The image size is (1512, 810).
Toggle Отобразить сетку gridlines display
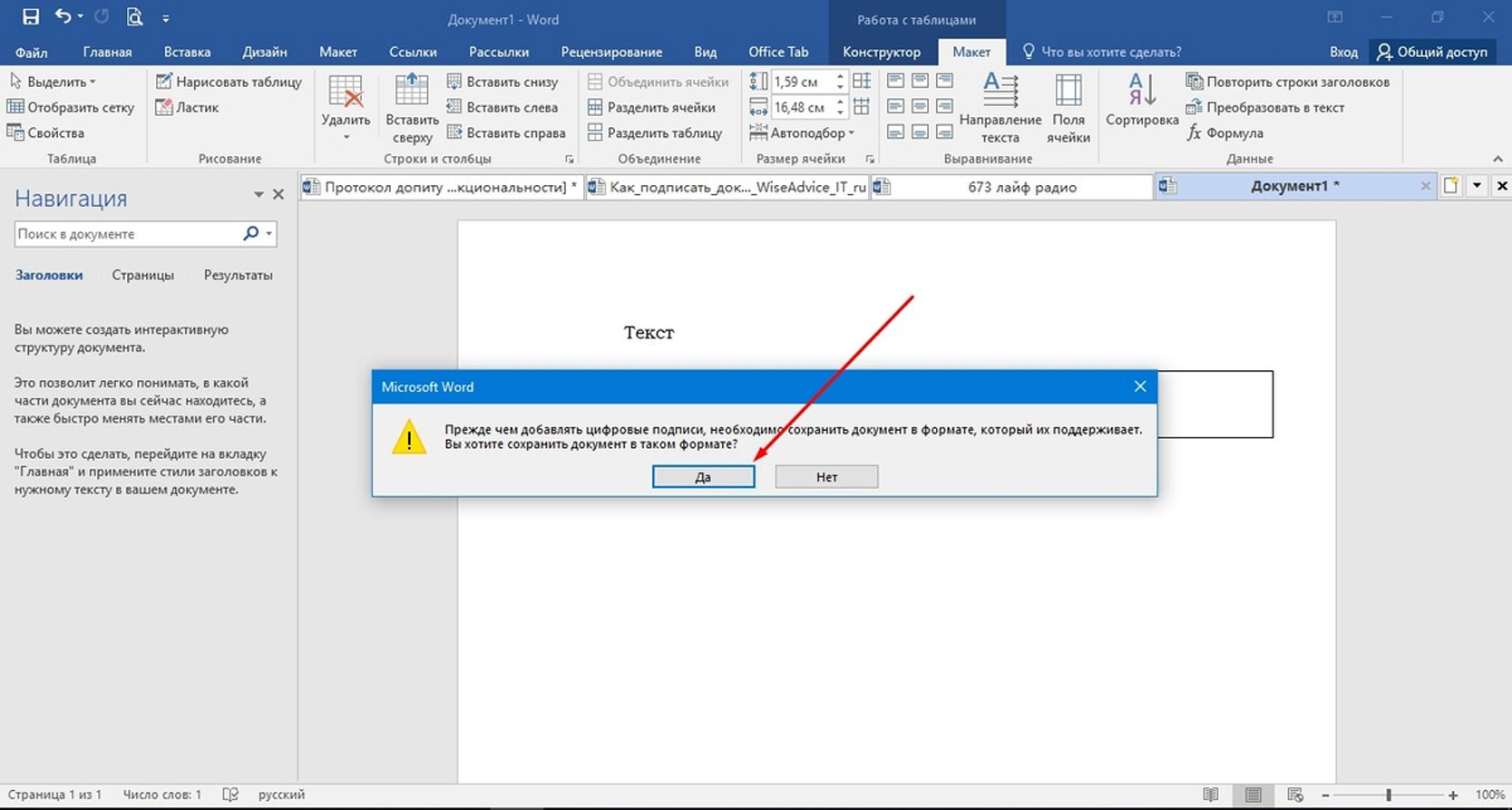point(71,107)
